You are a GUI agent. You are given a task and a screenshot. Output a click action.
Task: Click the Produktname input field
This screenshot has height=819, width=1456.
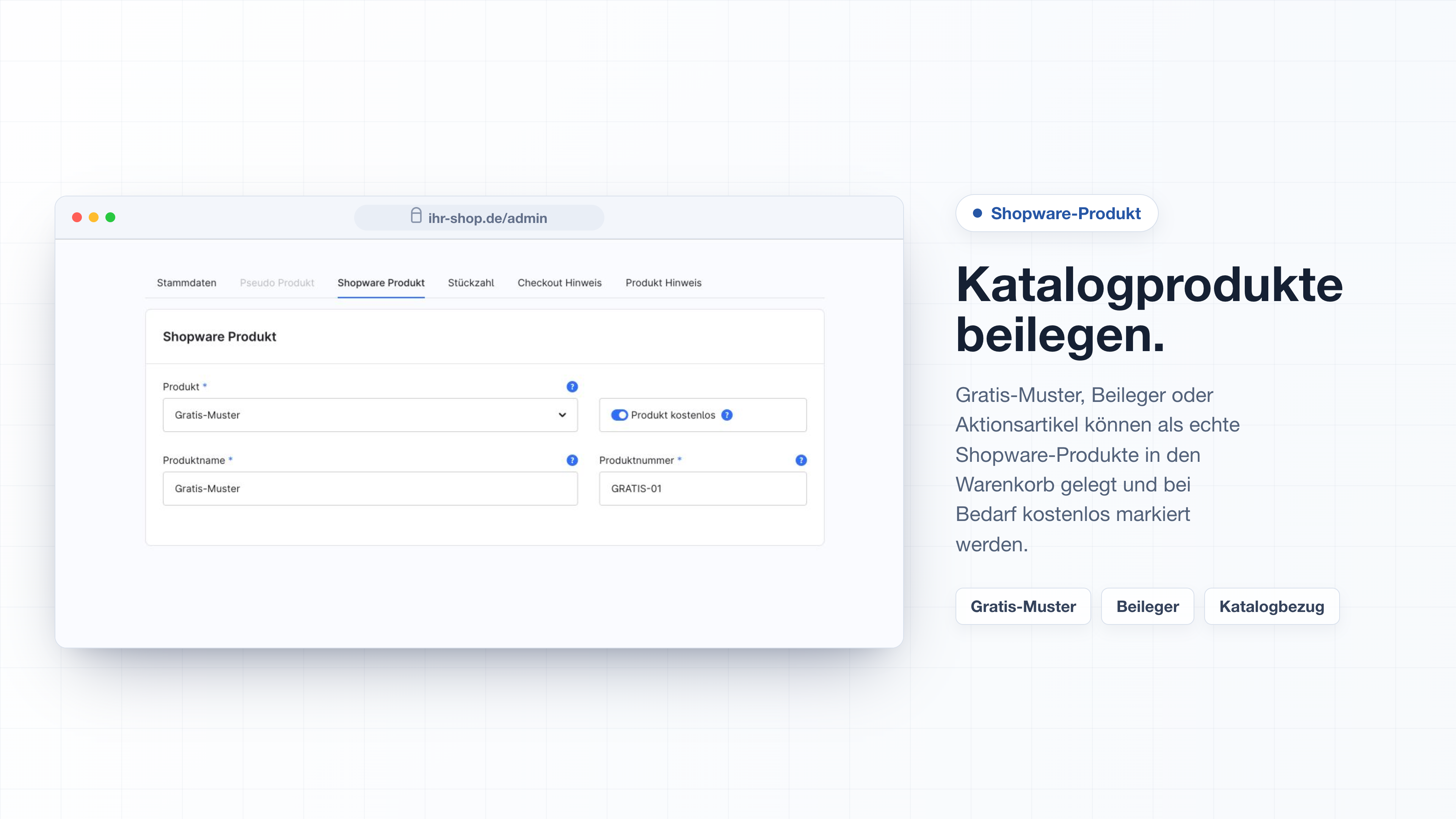click(x=370, y=488)
